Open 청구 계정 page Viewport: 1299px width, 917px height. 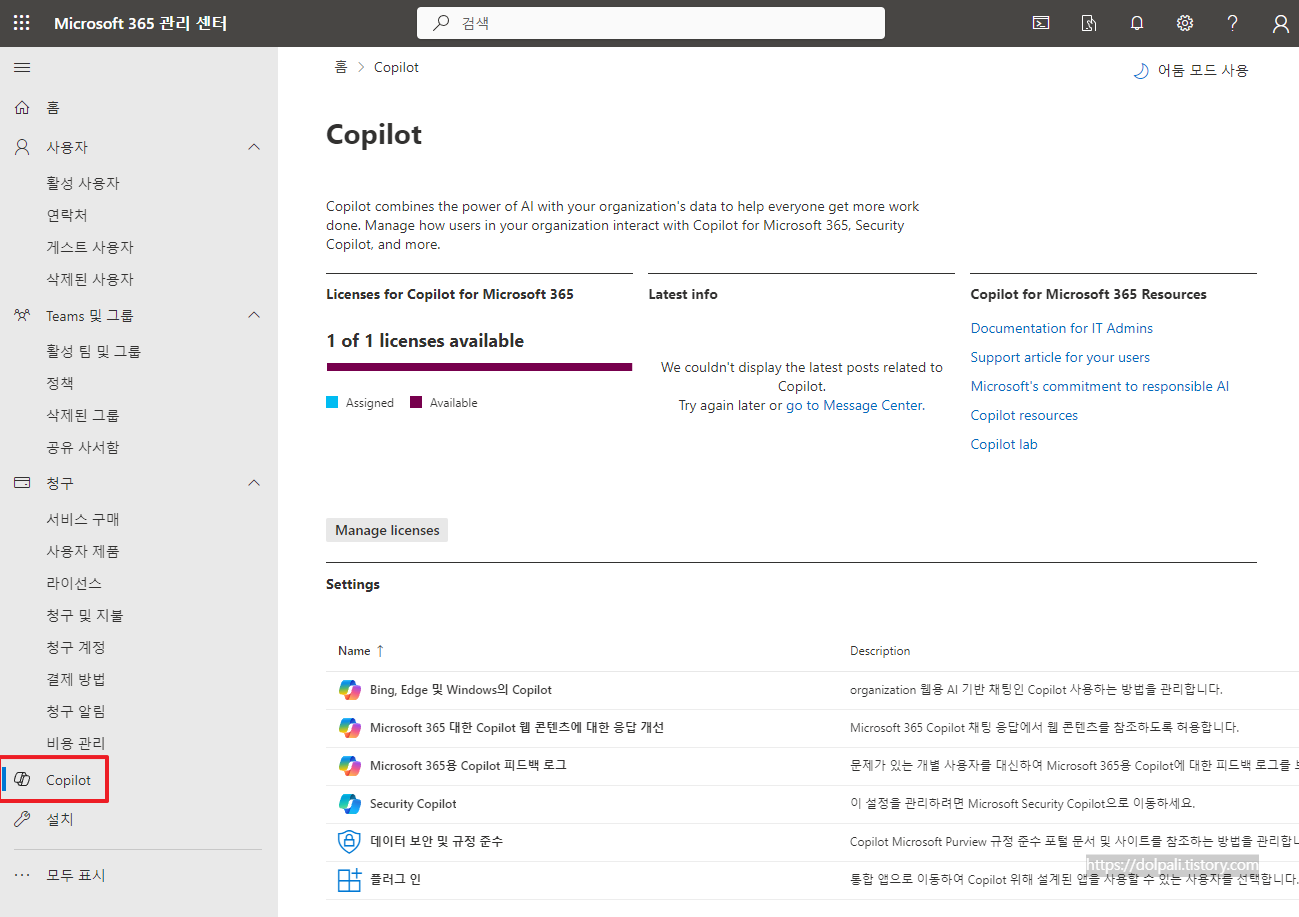pos(76,647)
